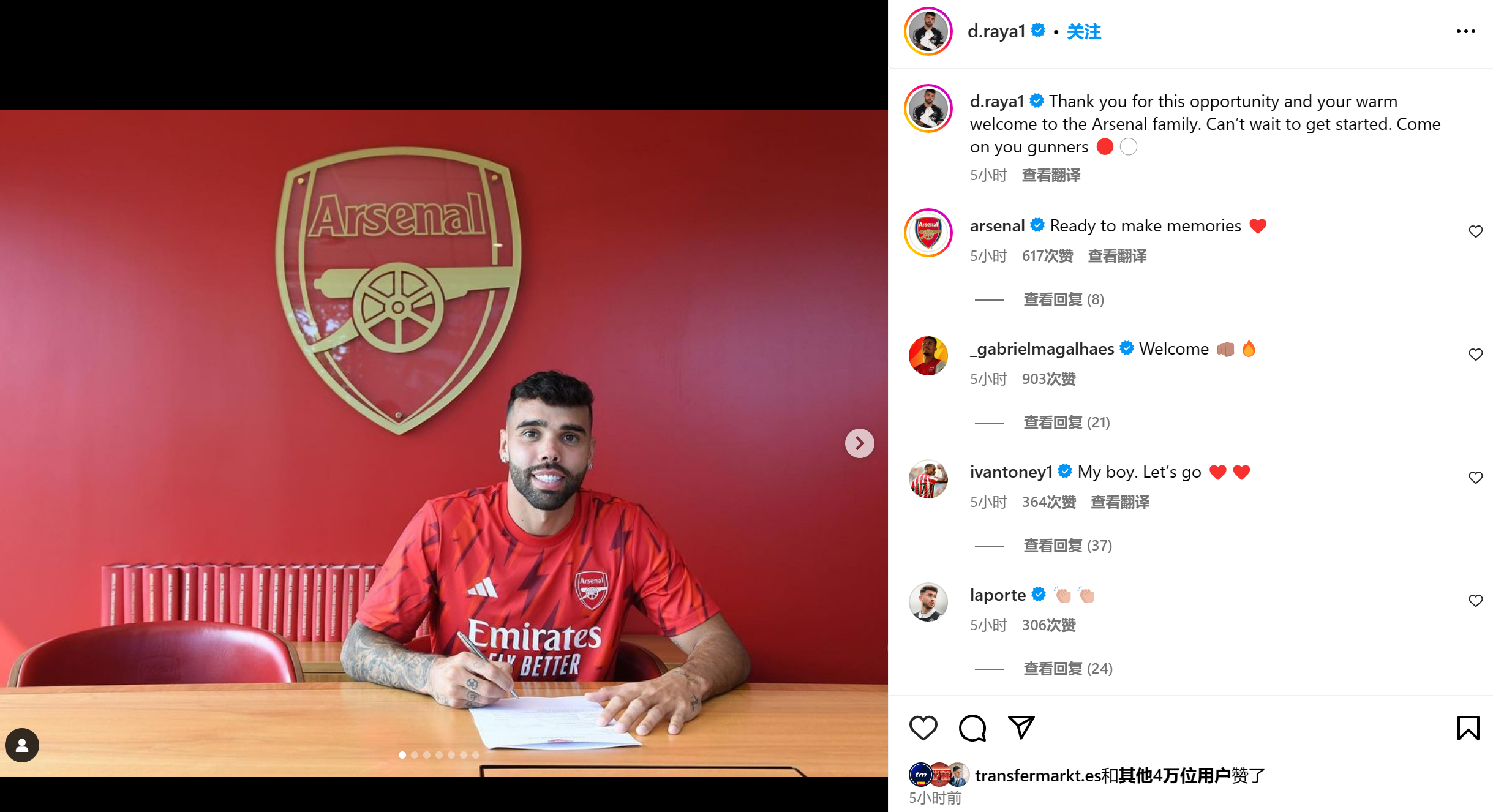
Task: Open the comment bubble icon
Action: [x=972, y=728]
